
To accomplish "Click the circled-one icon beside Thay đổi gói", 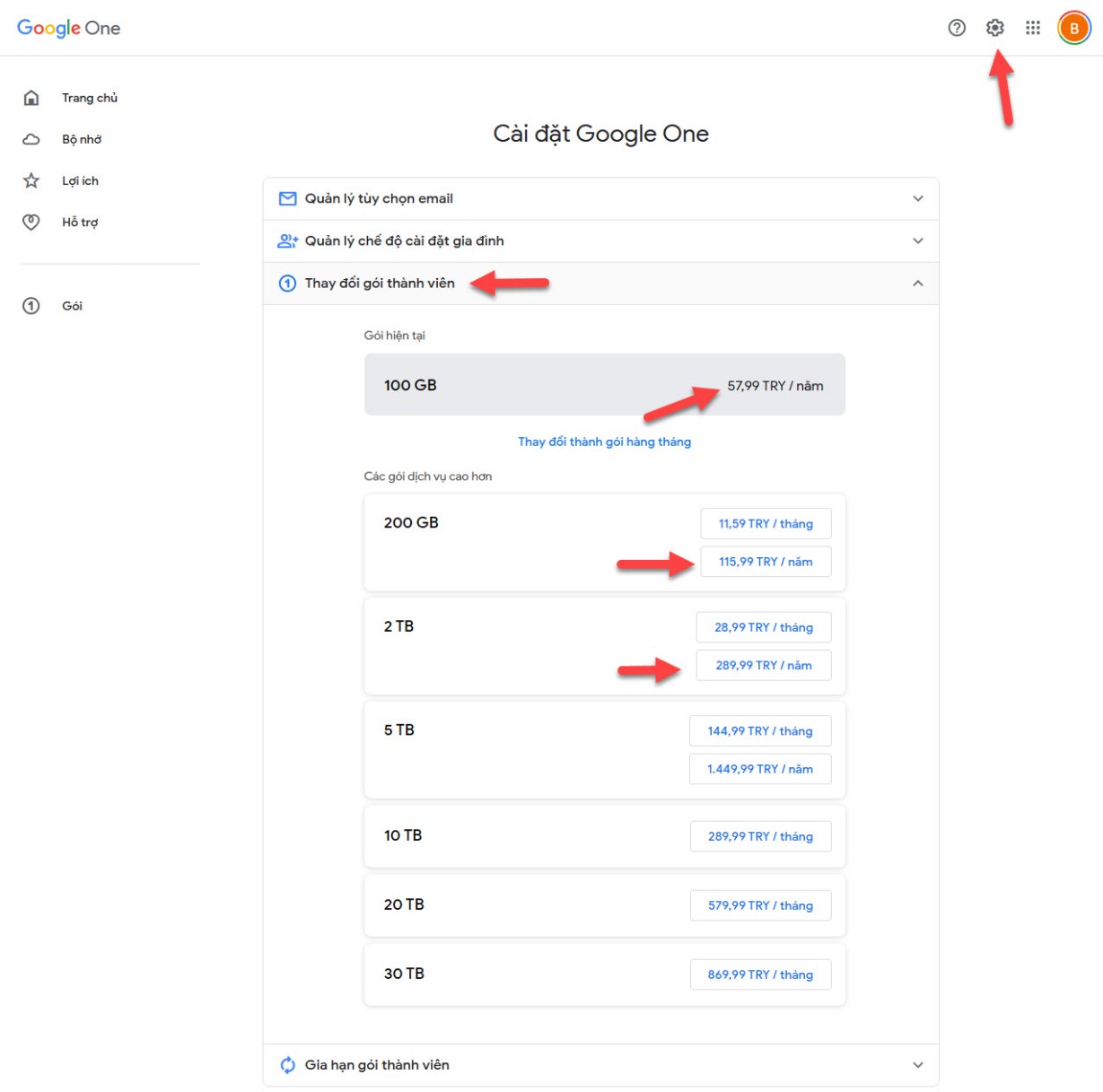I will tap(287, 284).
